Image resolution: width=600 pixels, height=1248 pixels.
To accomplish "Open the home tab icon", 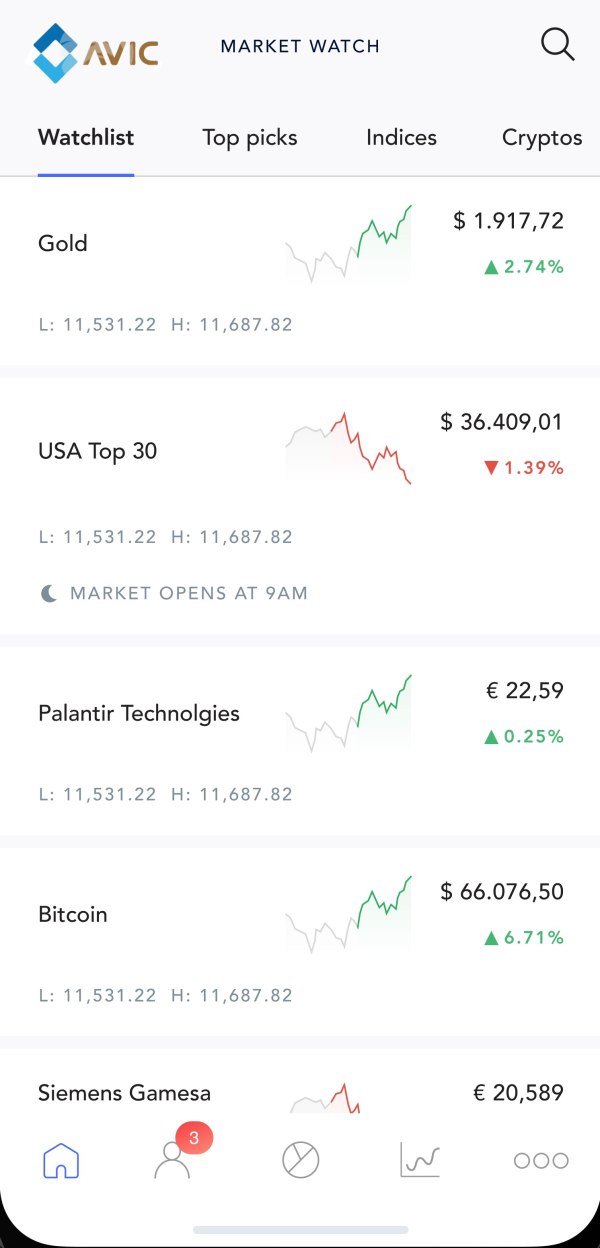I will (x=61, y=1160).
